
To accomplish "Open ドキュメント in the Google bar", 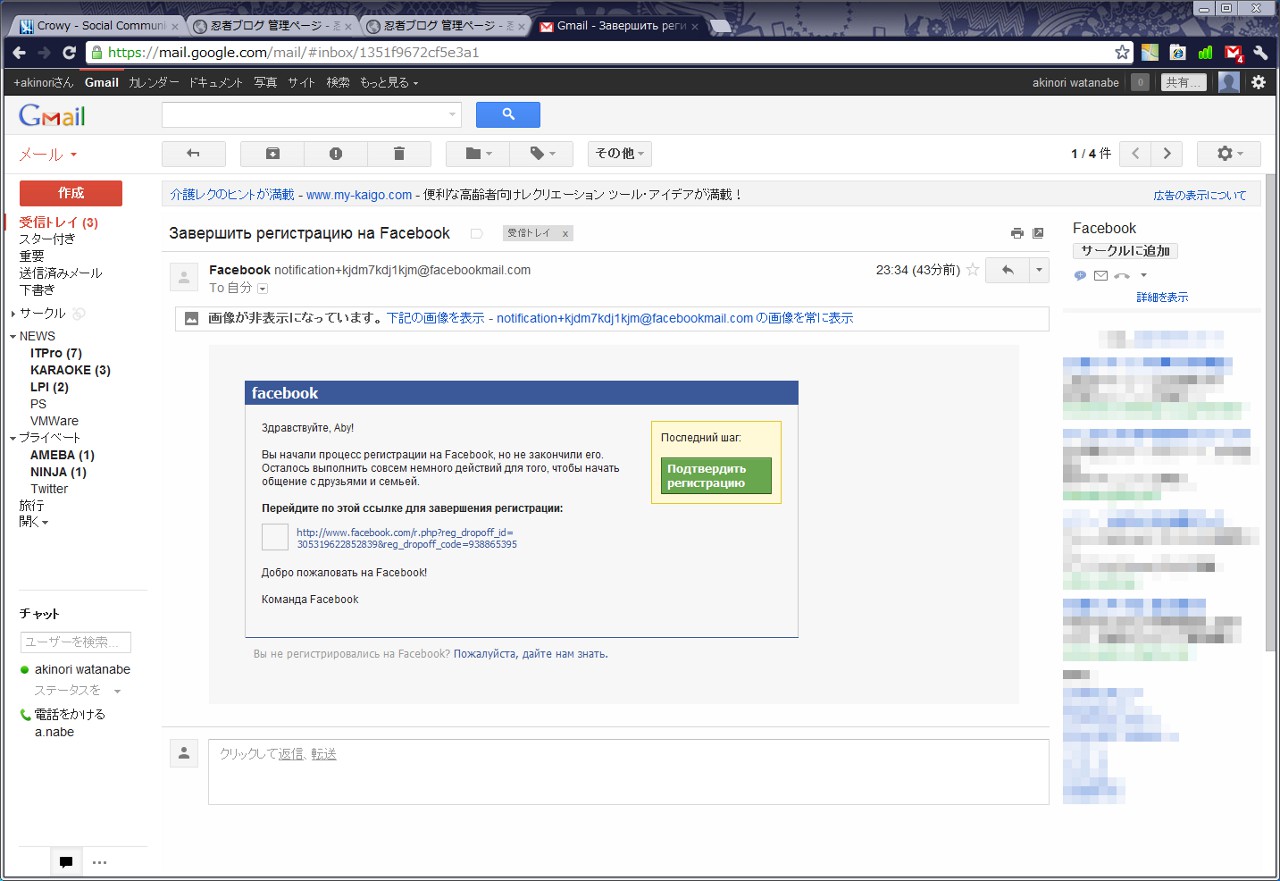I will point(216,83).
